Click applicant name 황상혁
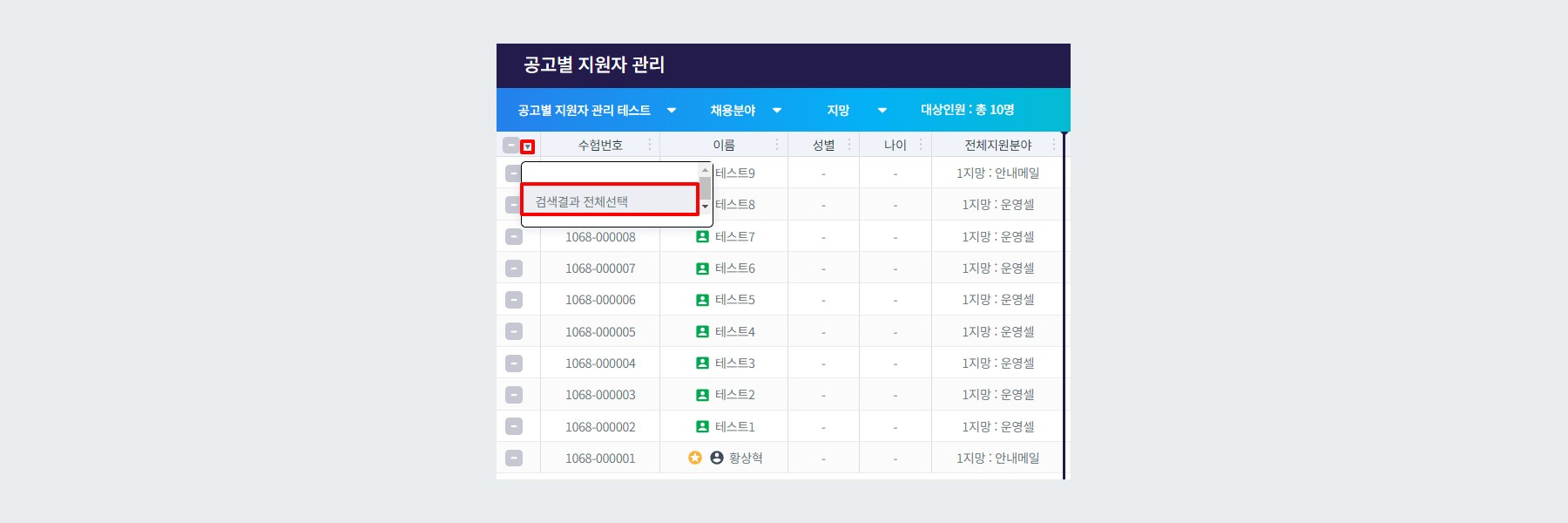The height and width of the screenshot is (523, 1568). (746, 458)
